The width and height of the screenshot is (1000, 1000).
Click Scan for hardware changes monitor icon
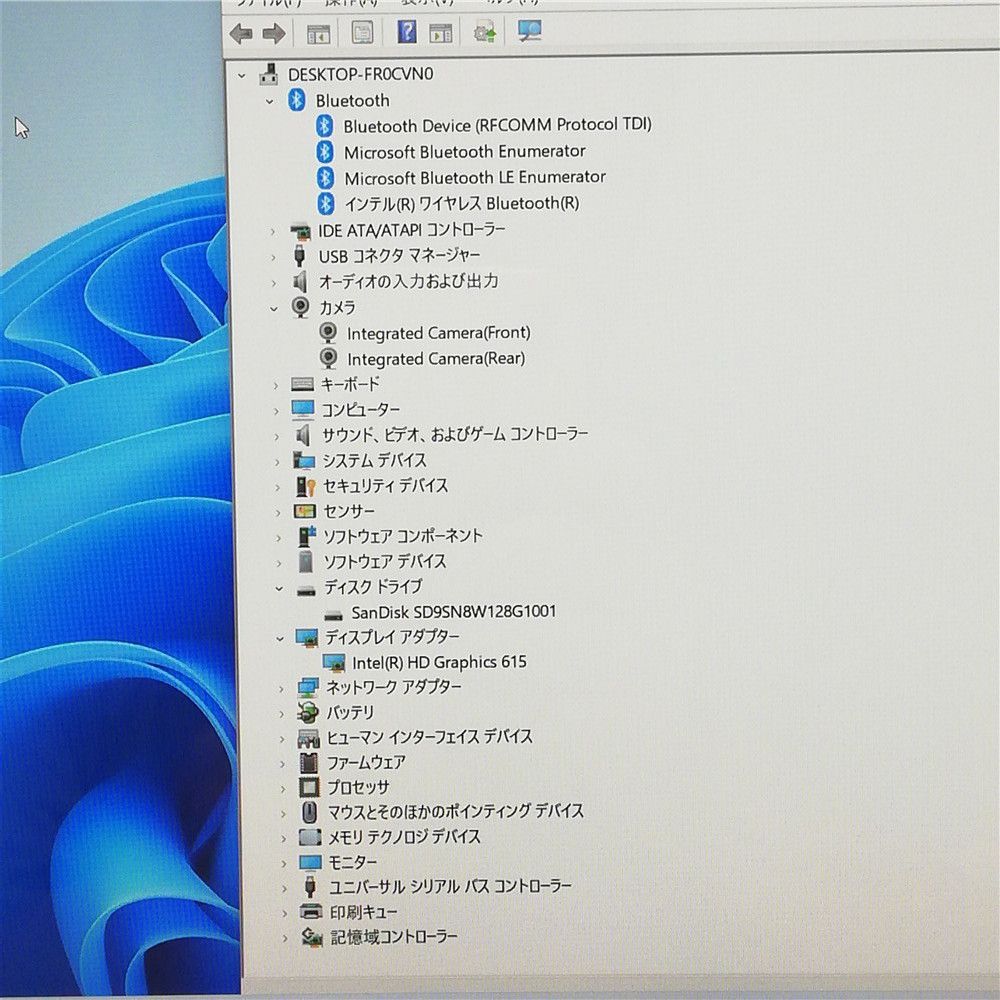pyautogui.click(x=529, y=32)
